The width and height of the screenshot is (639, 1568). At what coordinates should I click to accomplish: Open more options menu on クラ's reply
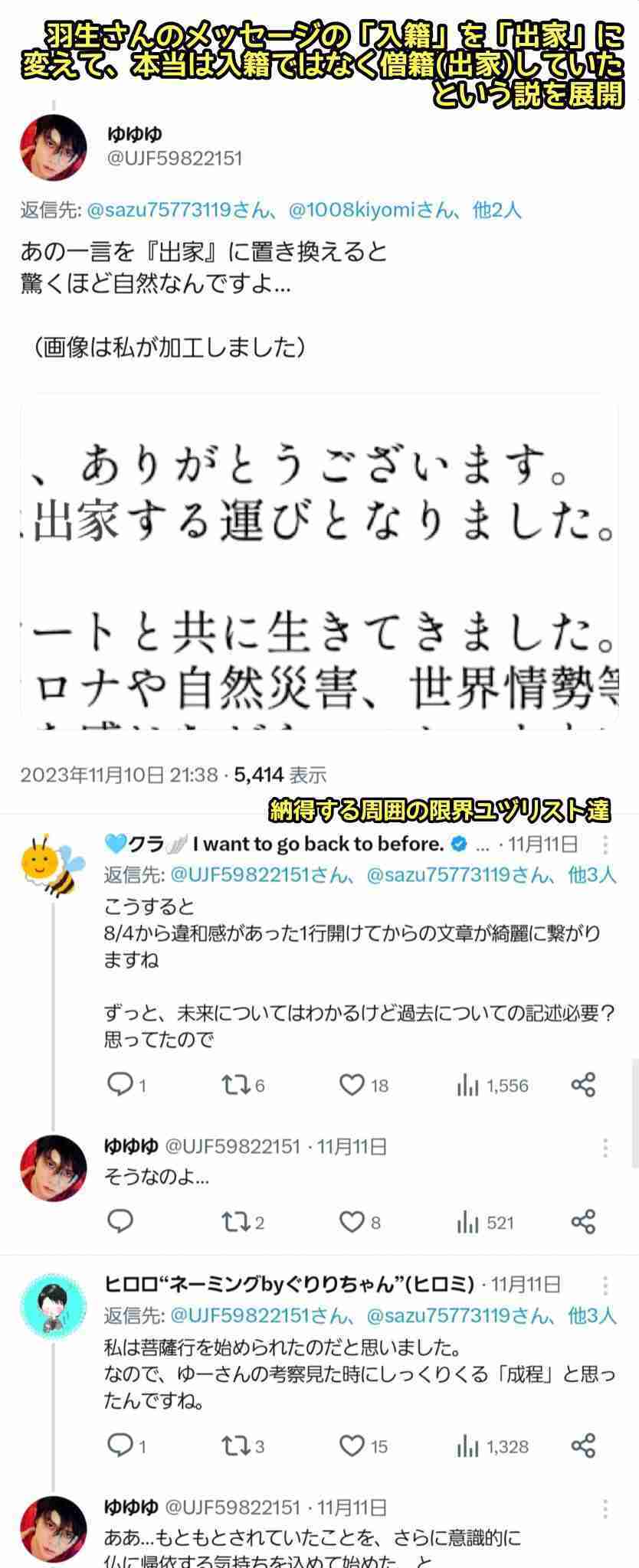tap(605, 844)
